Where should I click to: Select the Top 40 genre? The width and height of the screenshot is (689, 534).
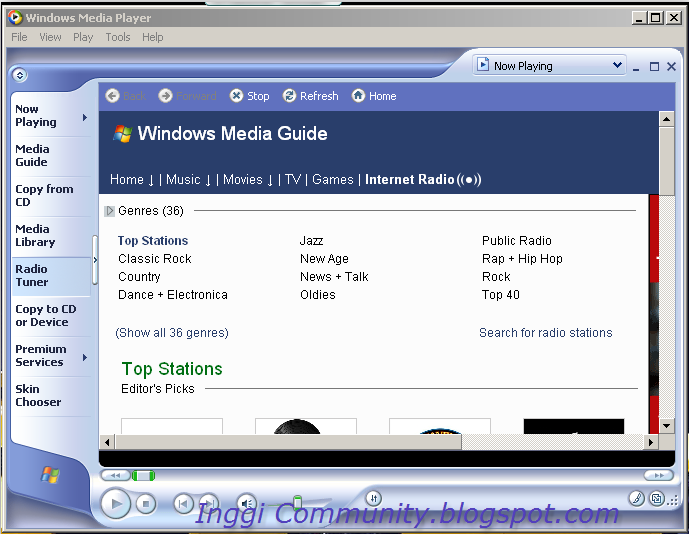500,294
